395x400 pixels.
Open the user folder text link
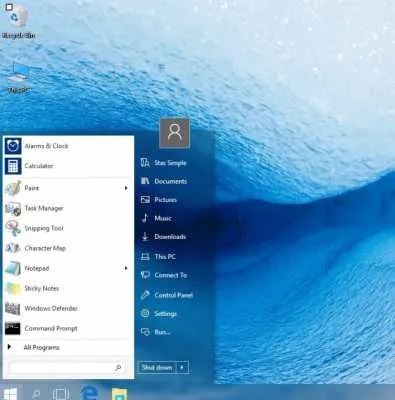(170, 163)
